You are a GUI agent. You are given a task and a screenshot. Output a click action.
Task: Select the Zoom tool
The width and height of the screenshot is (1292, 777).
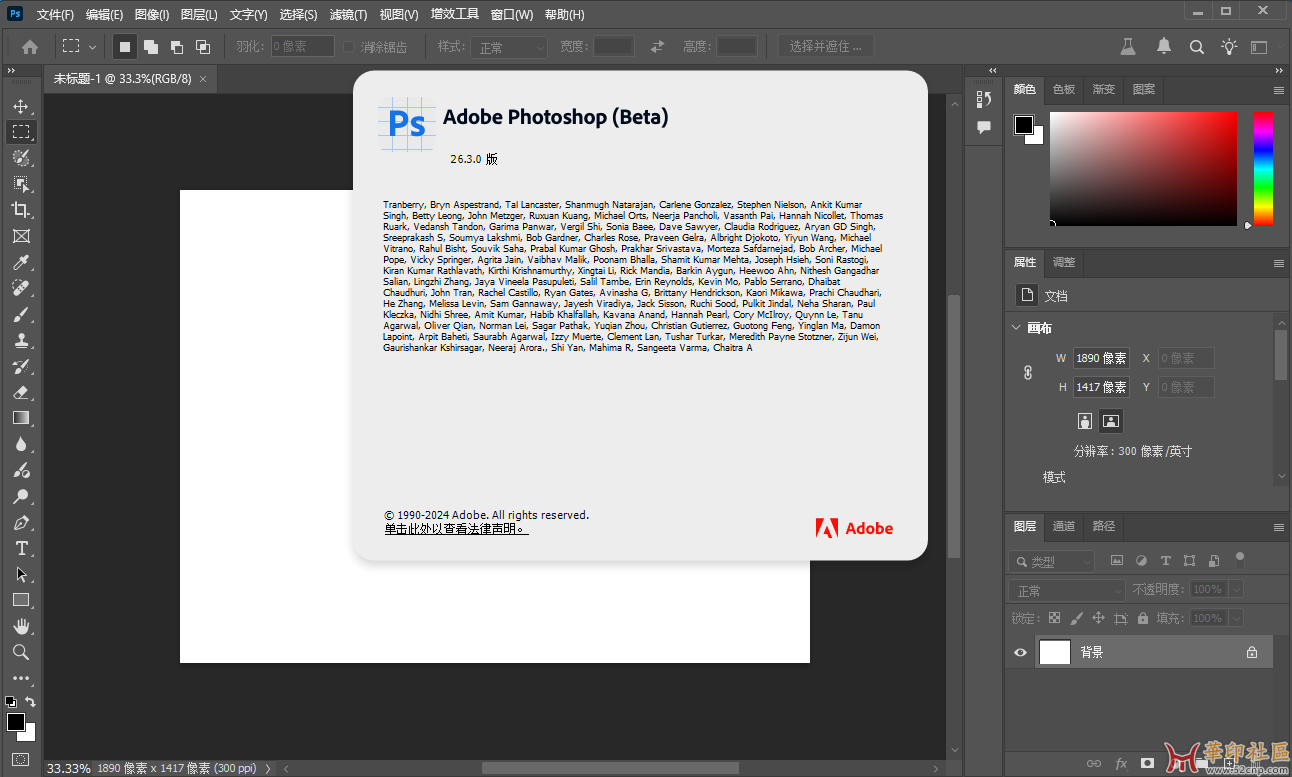pos(21,652)
